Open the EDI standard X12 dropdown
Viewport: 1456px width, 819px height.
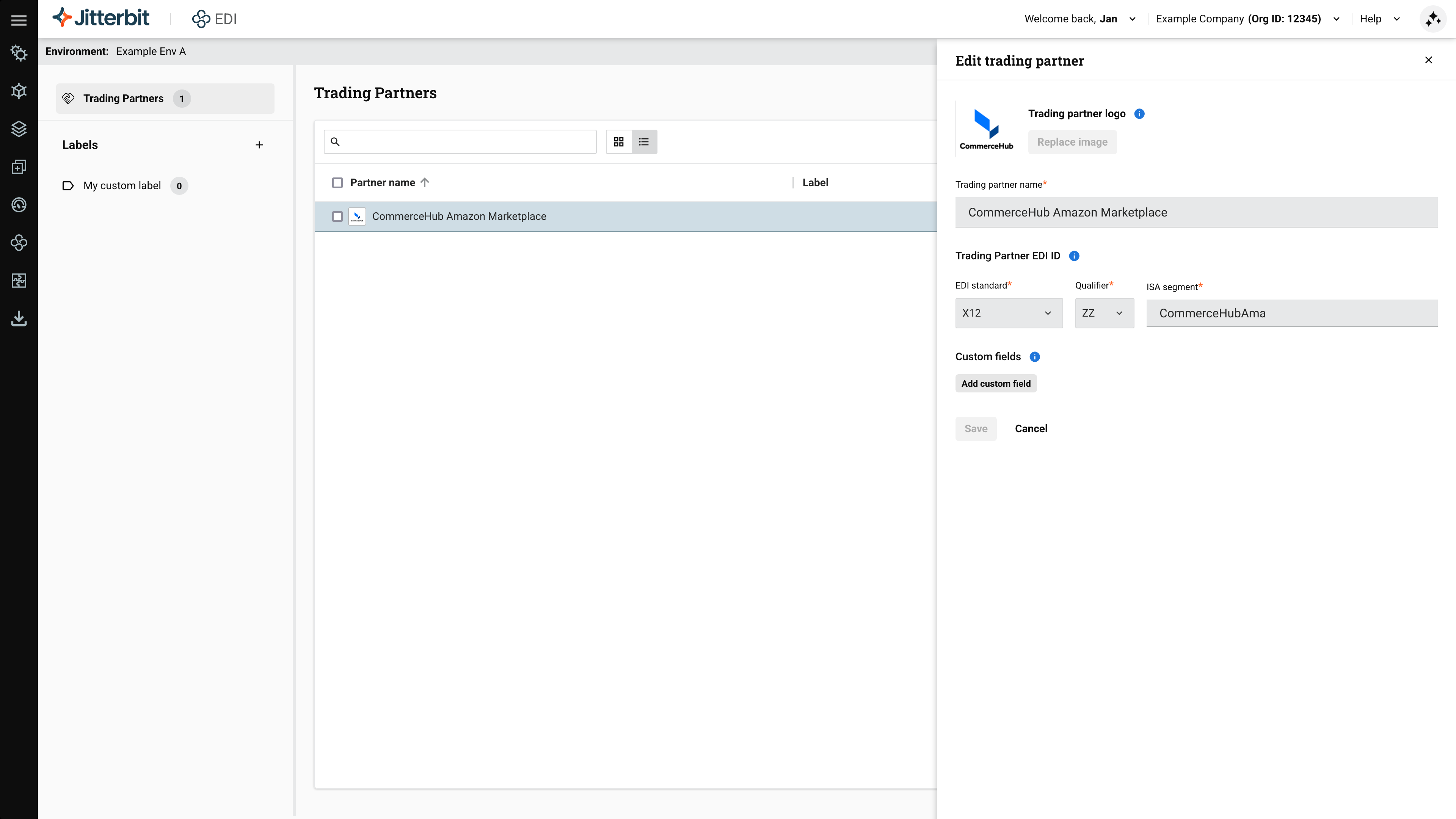click(1008, 313)
